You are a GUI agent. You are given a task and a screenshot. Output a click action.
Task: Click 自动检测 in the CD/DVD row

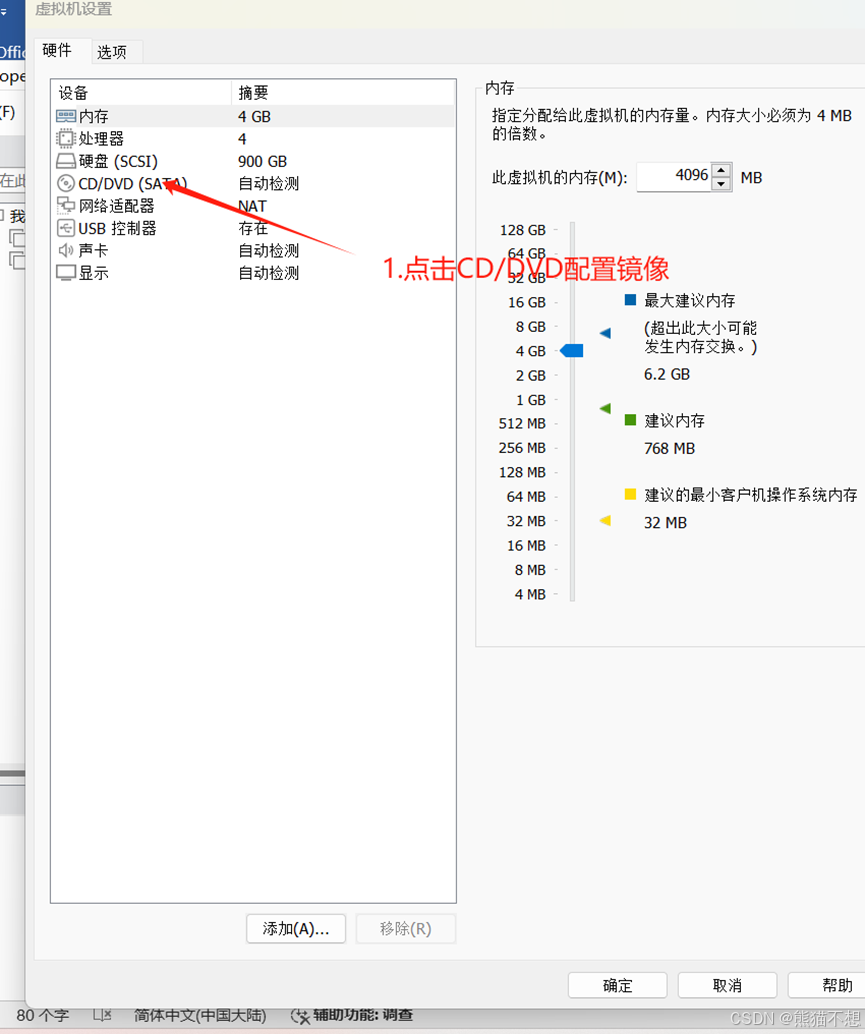tap(268, 183)
